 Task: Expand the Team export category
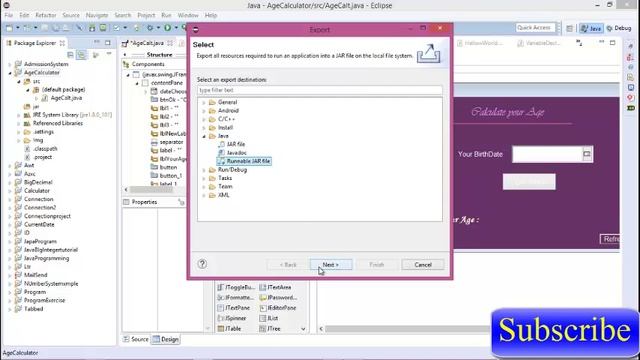[x=204, y=187]
